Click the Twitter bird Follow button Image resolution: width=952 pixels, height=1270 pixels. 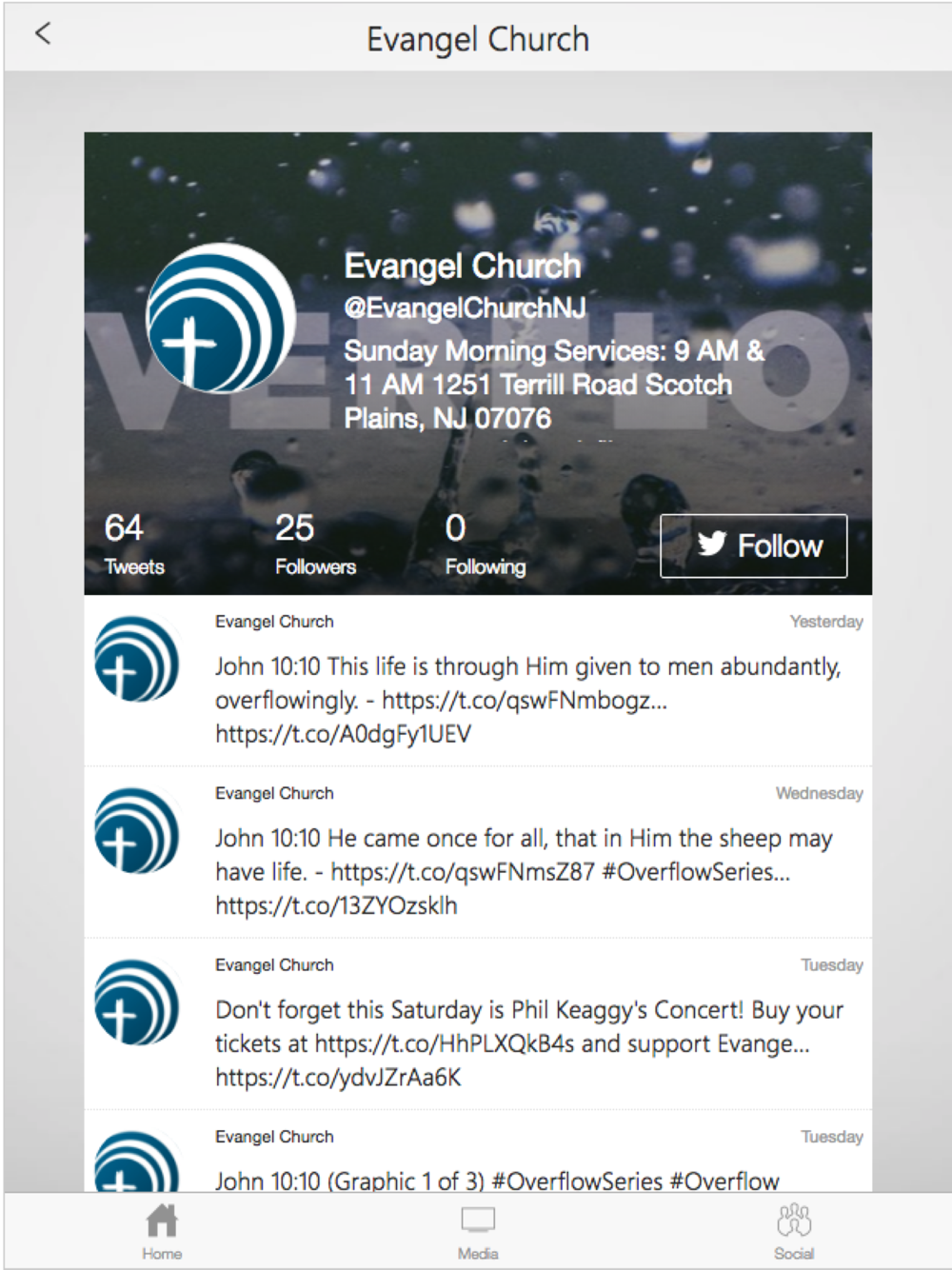(x=753, y=546)
